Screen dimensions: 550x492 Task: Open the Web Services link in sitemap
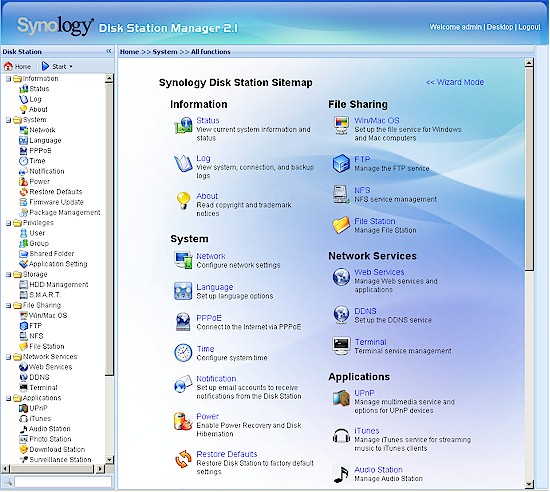[379, 272]
